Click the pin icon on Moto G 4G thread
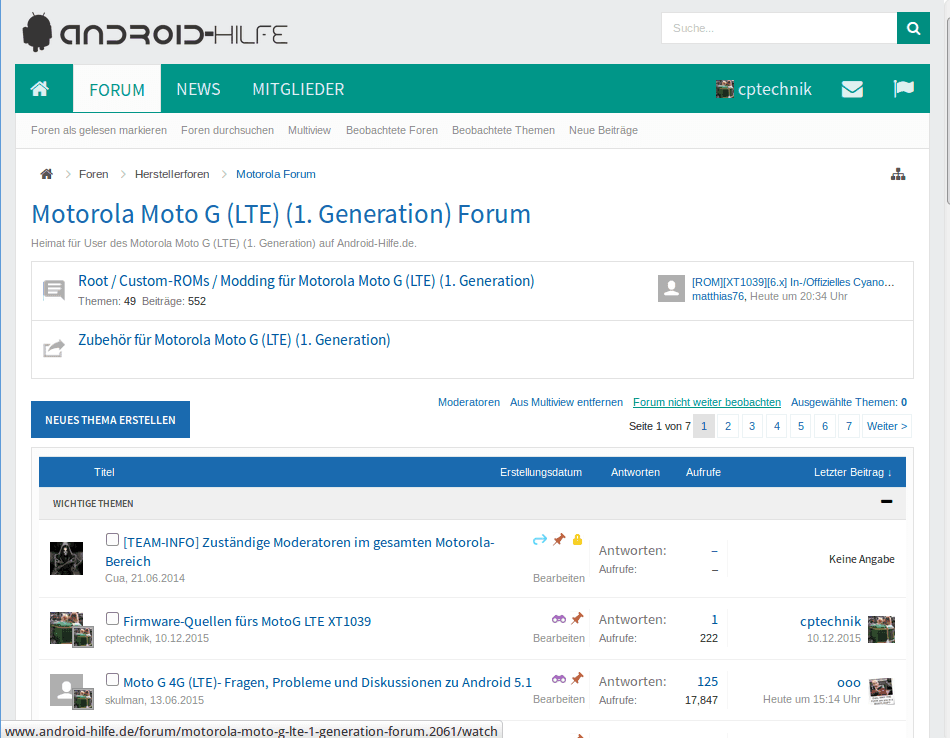The width and height of the screenshot is (950, 738). pos(577,678)
